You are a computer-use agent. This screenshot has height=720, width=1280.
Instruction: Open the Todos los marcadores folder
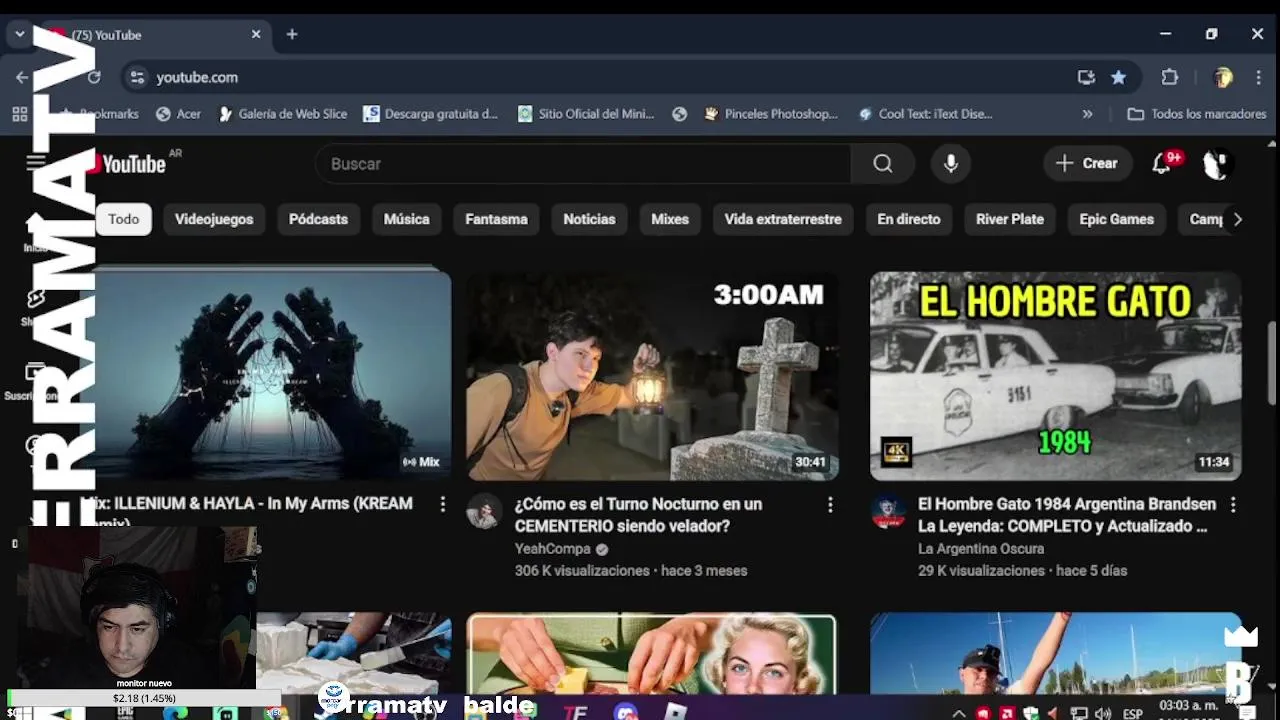(x=1196, y=114)
